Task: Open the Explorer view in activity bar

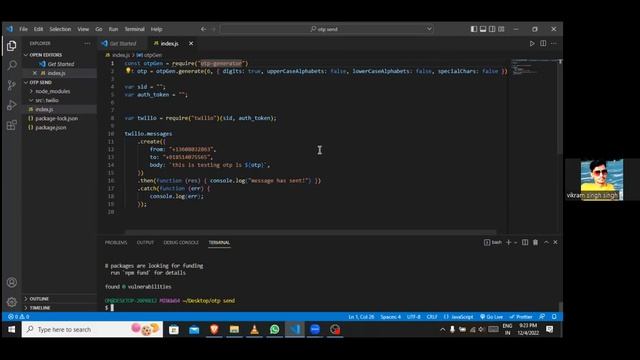Action: coord(12,46)
